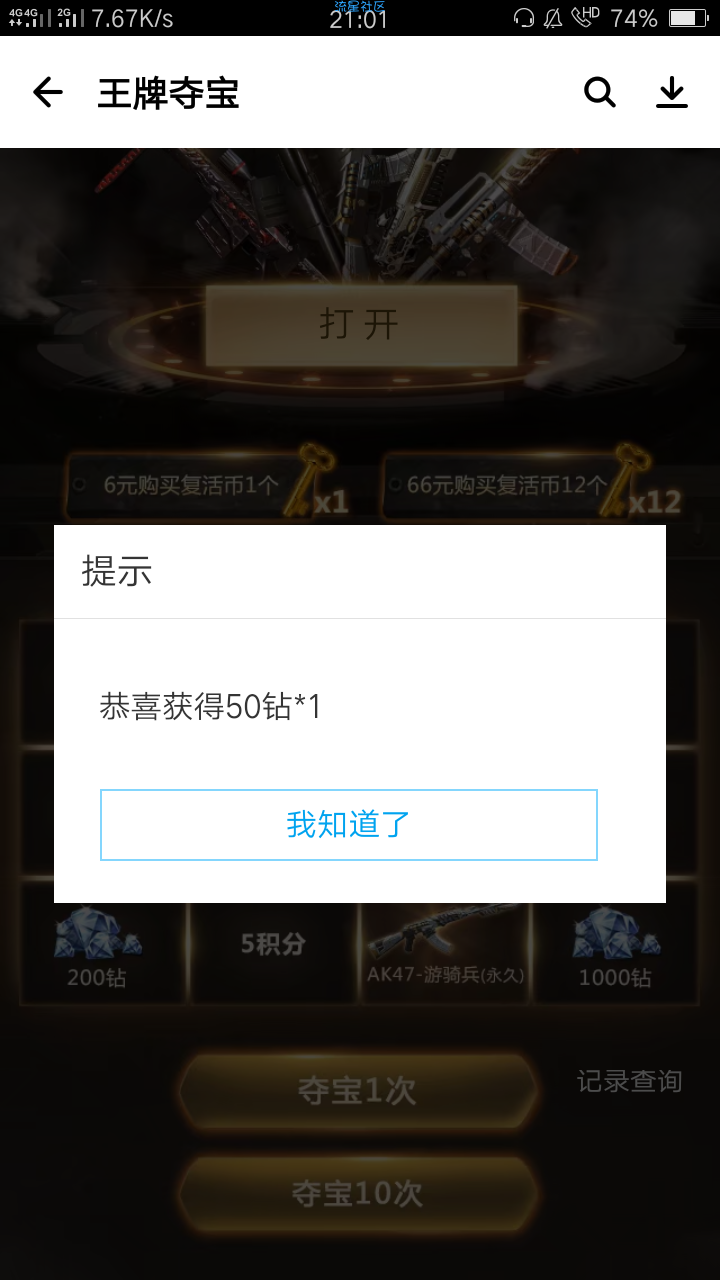The width and height of the screenshot is (720, 1280).
Task: Tap the battery icon in status bar
Action: (x=688, y=18)
